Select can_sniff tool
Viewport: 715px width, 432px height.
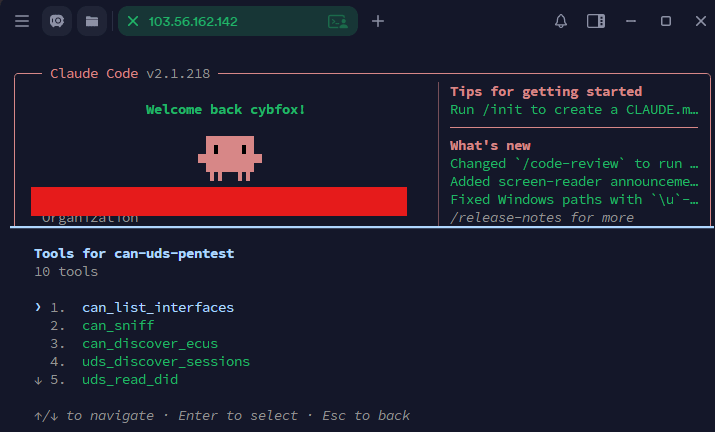tap(118, 325)
